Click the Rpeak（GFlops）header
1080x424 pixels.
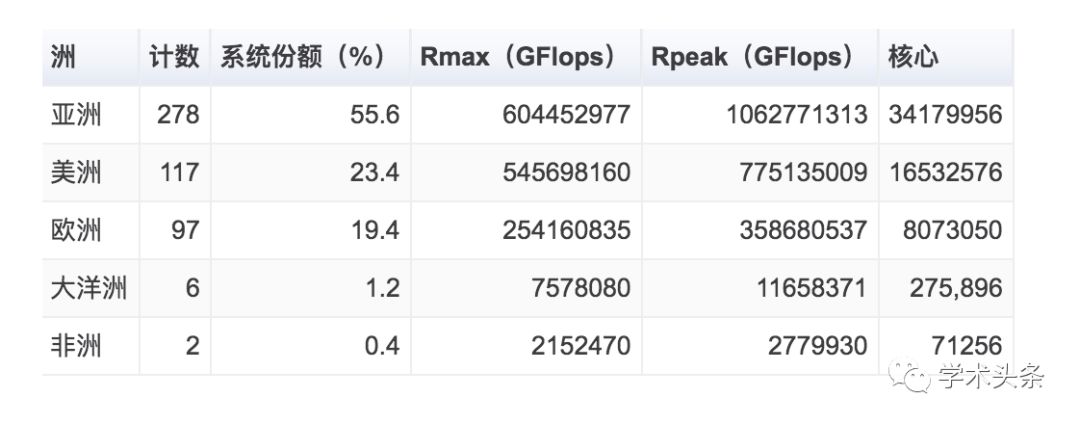coord(752,57)
